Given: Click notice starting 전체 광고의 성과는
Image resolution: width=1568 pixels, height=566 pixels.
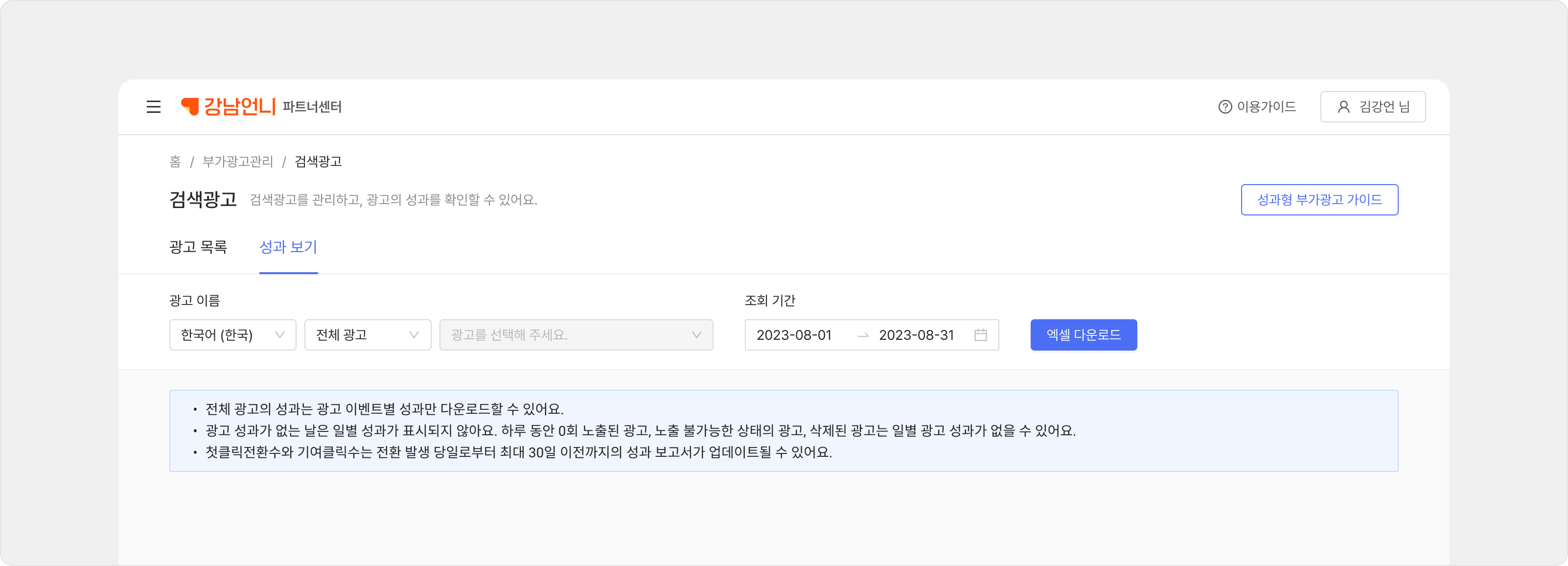Looking at the screenshot, I should click(x=384, y=409).
